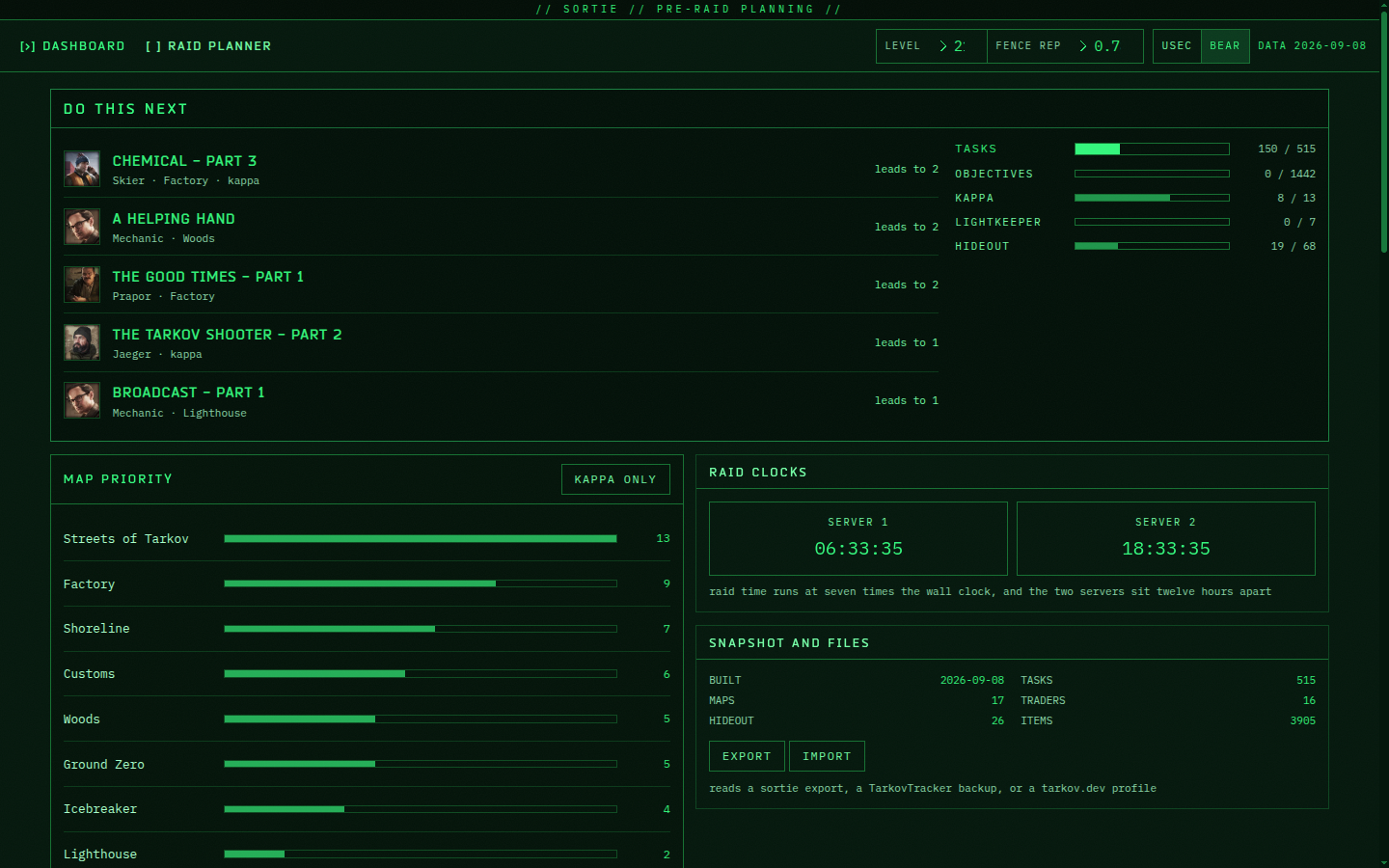Click the Objectives progress bar
Image resolution: width=1389 pixels, height=868 pixels.
tap(1152, 174)
